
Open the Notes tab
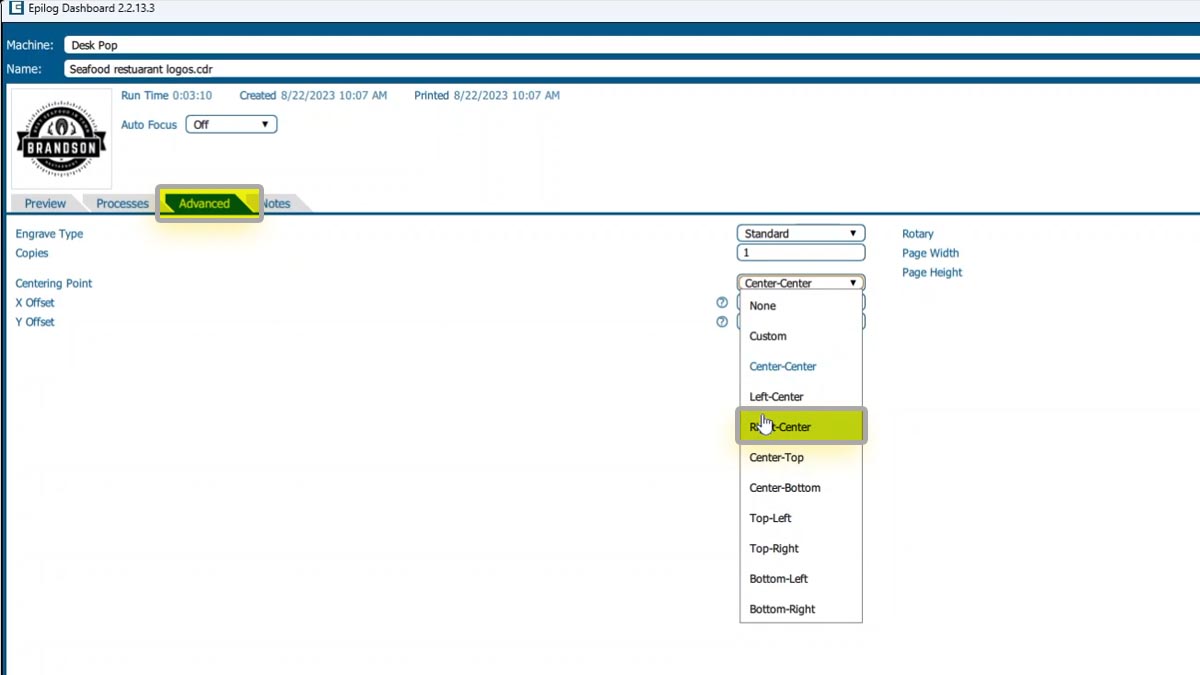(277, 204)
